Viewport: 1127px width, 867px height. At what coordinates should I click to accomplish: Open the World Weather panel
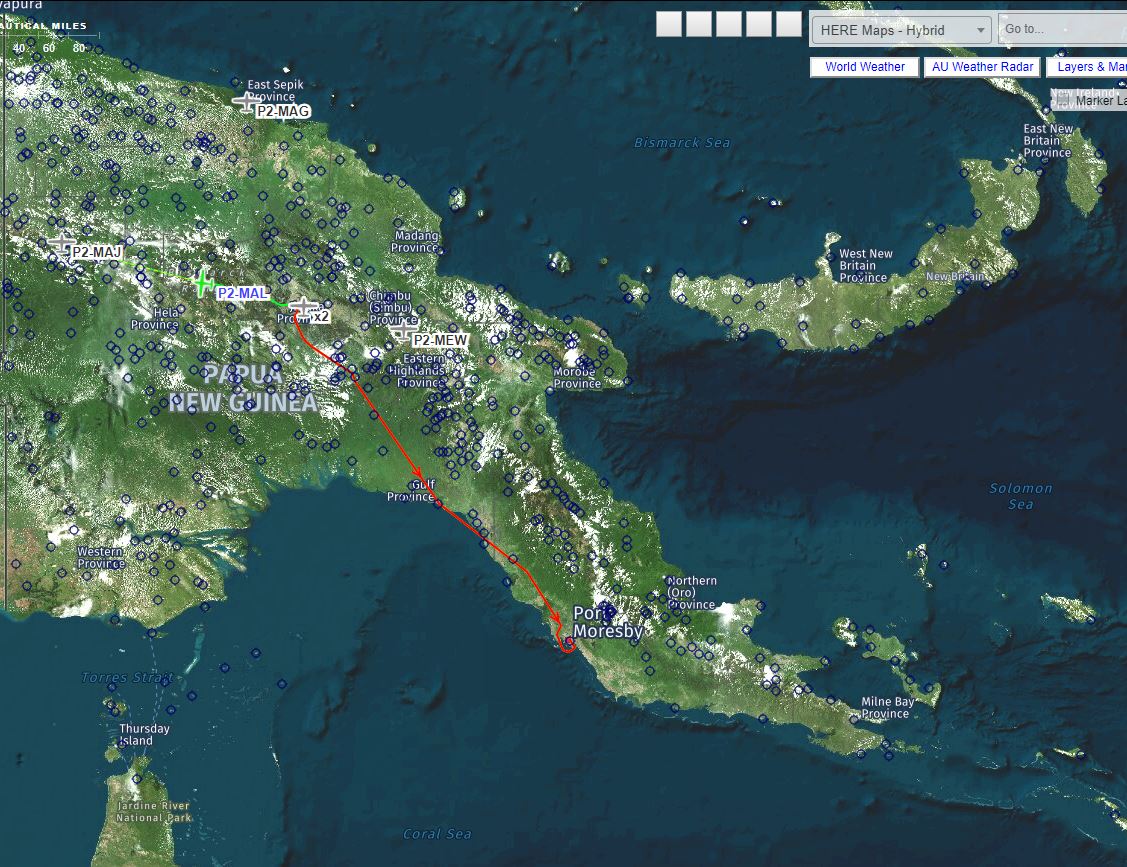[x=864, y=67]
